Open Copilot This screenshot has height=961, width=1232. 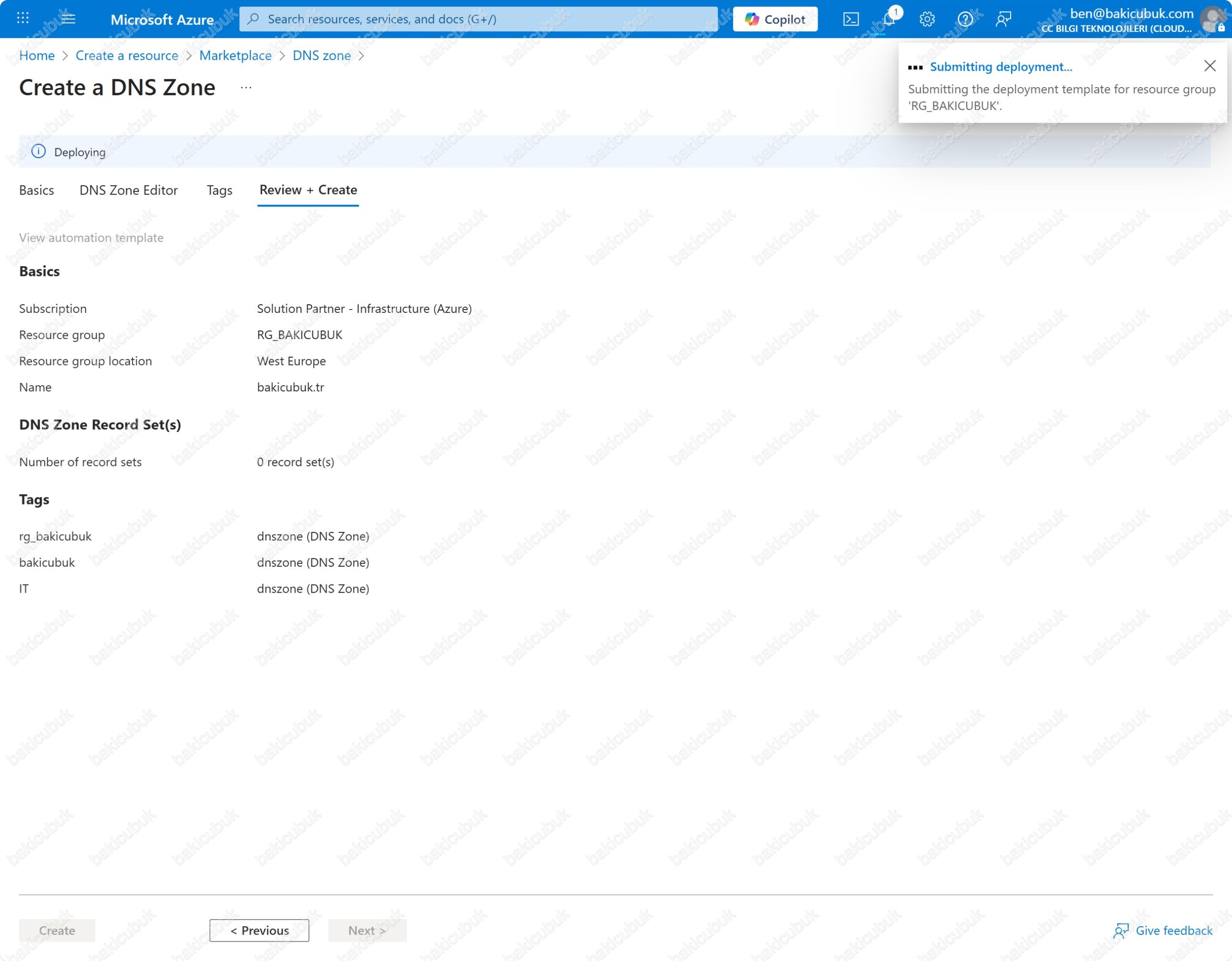(x=775, y=19)
